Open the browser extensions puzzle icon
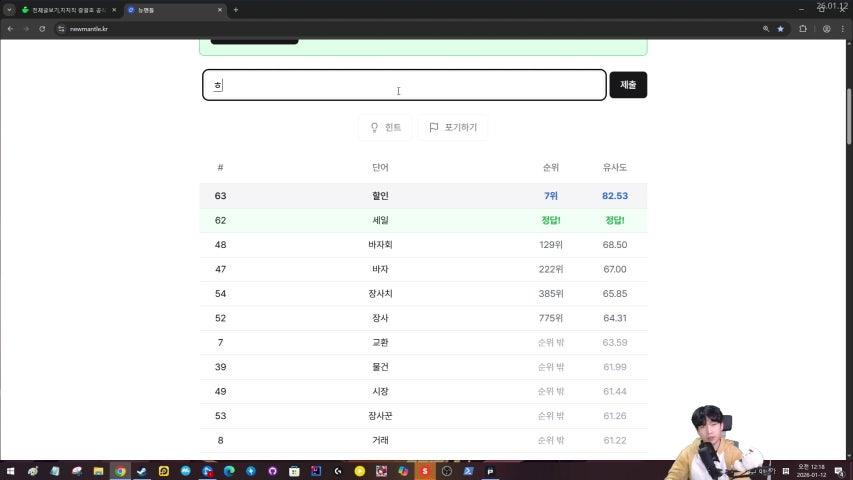The height and width of the screenshot is (480, 853). point(803,29)
